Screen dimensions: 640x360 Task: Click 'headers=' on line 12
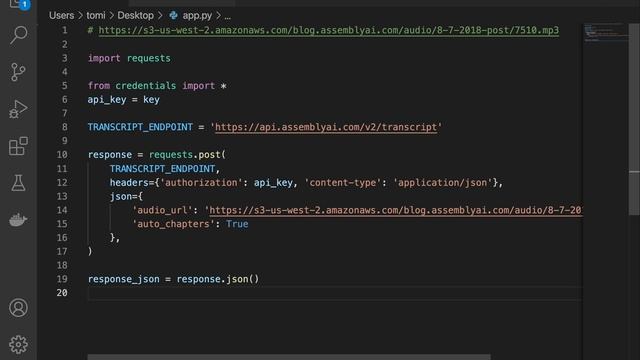[x=132, y=182]
